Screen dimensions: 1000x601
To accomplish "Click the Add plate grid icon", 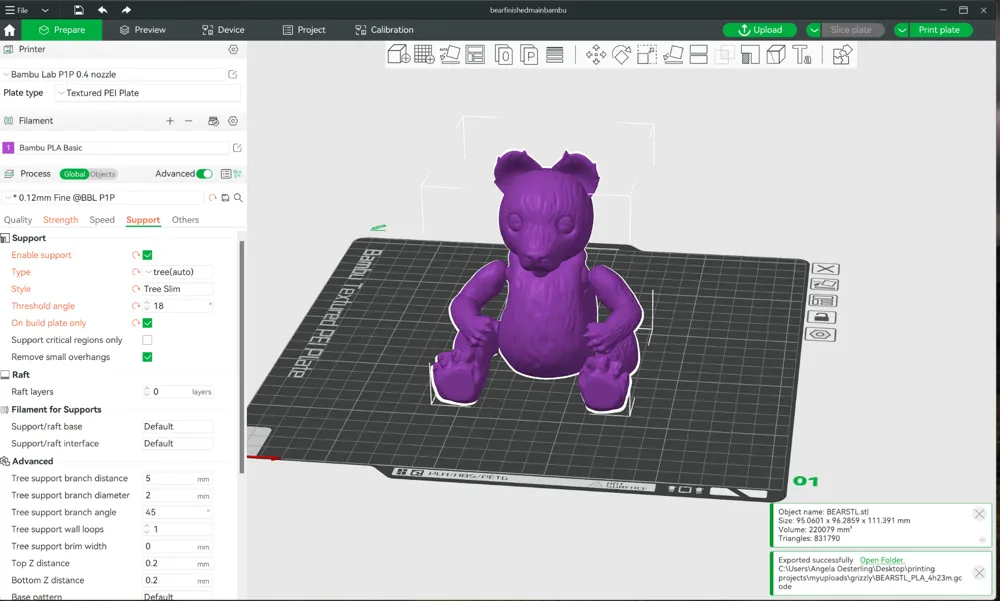I will click(424, 55).
